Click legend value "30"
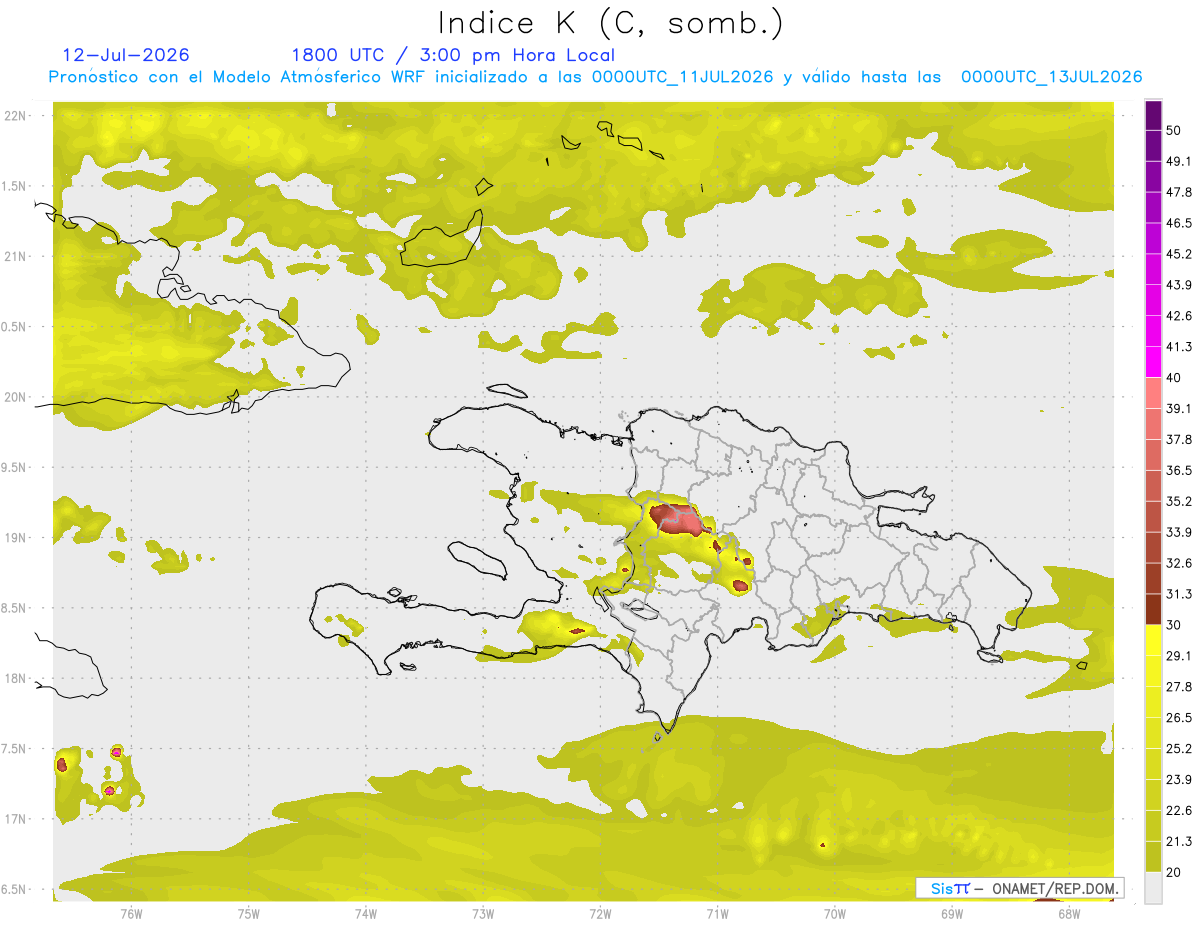The height and width of the screenshot is (927, 1200). 1174,625
